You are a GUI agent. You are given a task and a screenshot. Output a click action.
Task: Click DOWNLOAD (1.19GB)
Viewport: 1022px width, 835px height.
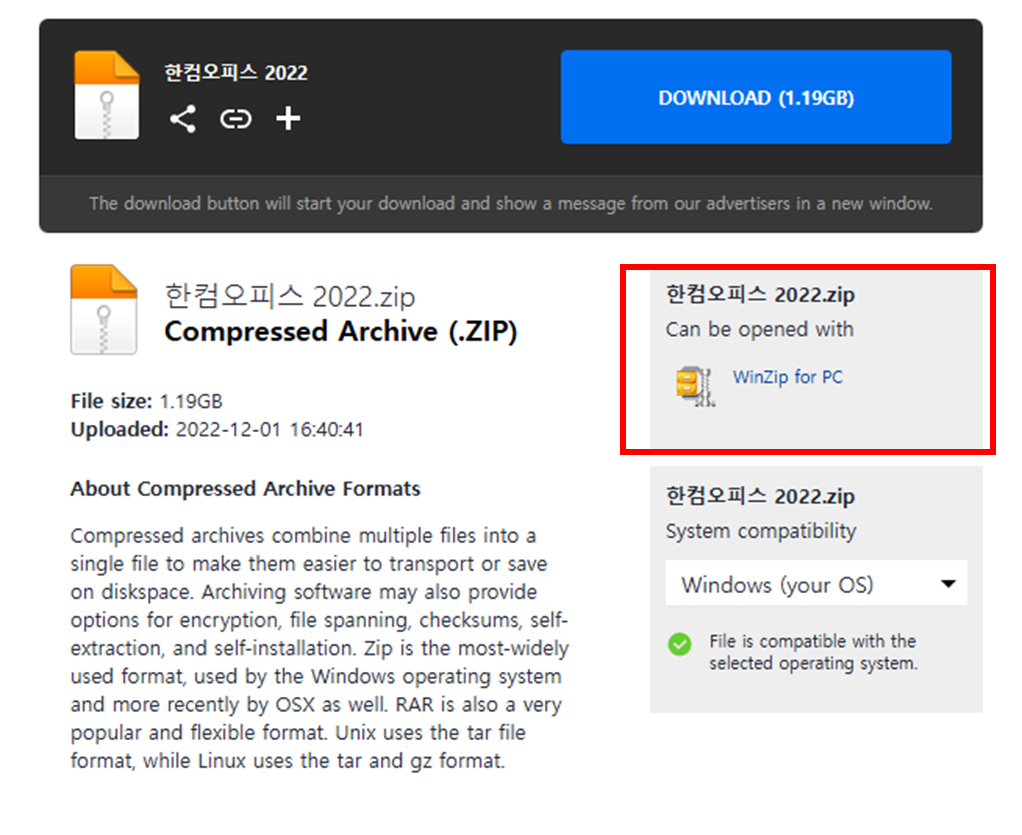(755, 97)
